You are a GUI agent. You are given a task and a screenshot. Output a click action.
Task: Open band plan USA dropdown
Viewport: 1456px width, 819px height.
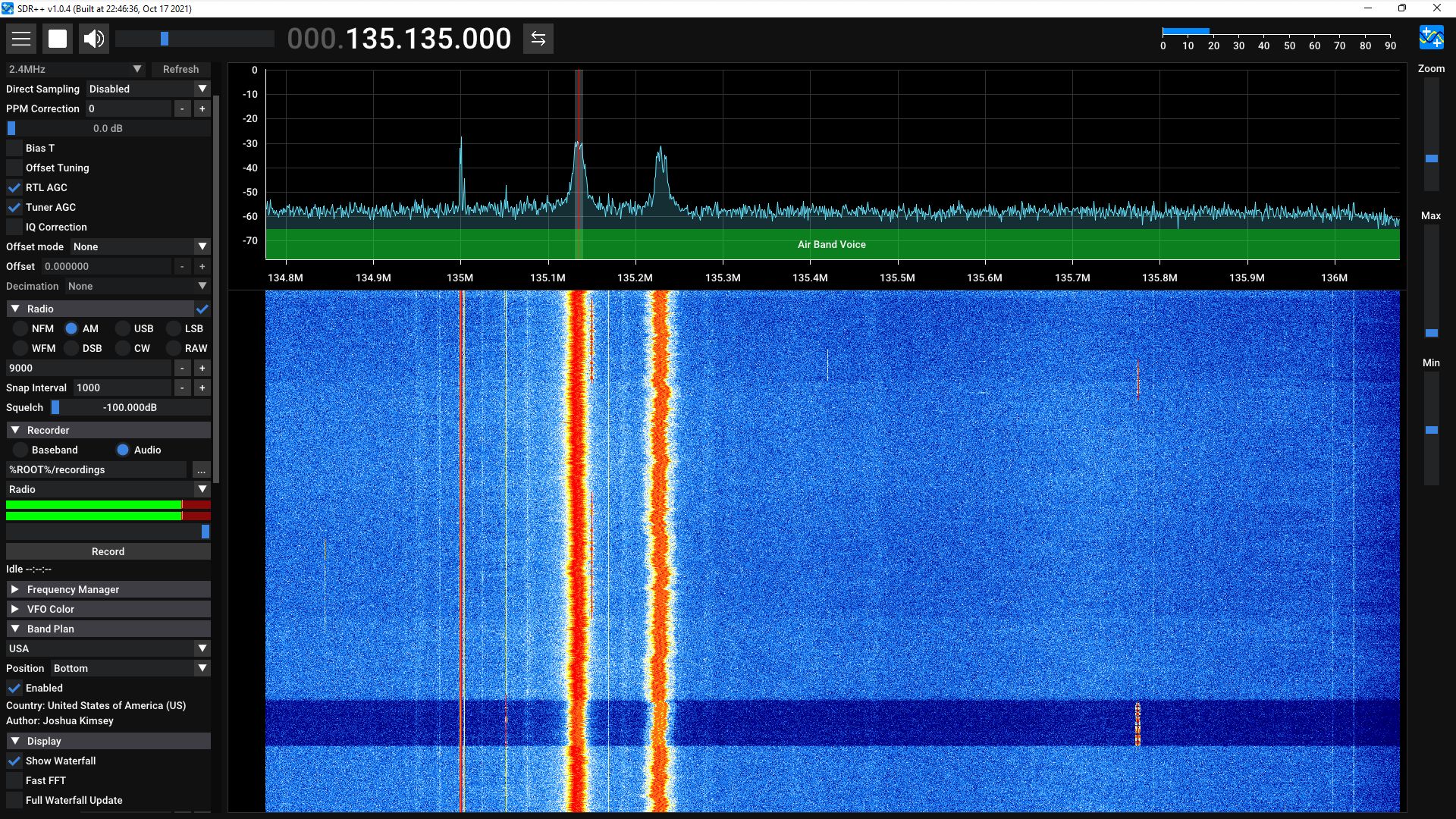tap(108, 648)
